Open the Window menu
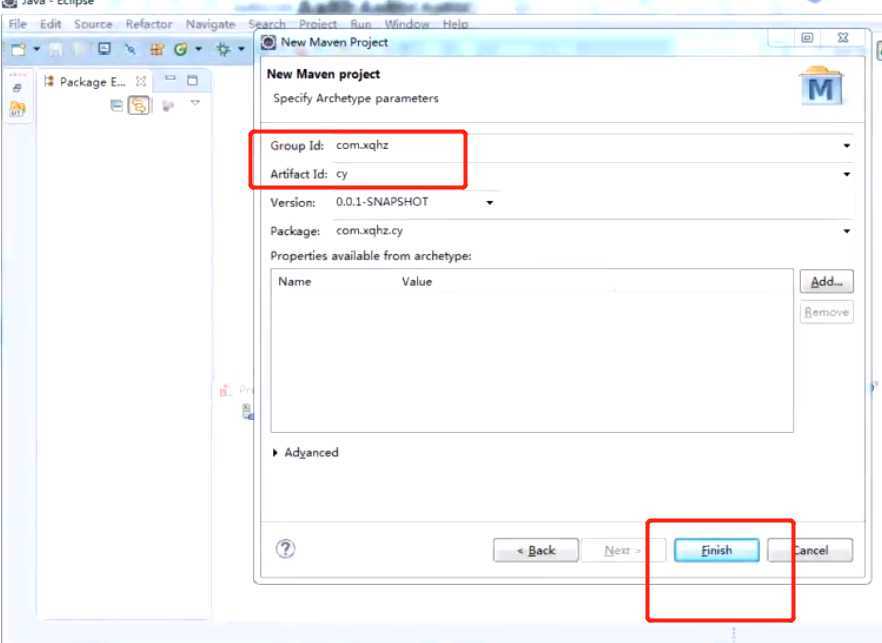Screen dimensions: 882x643 click(407, 24)
